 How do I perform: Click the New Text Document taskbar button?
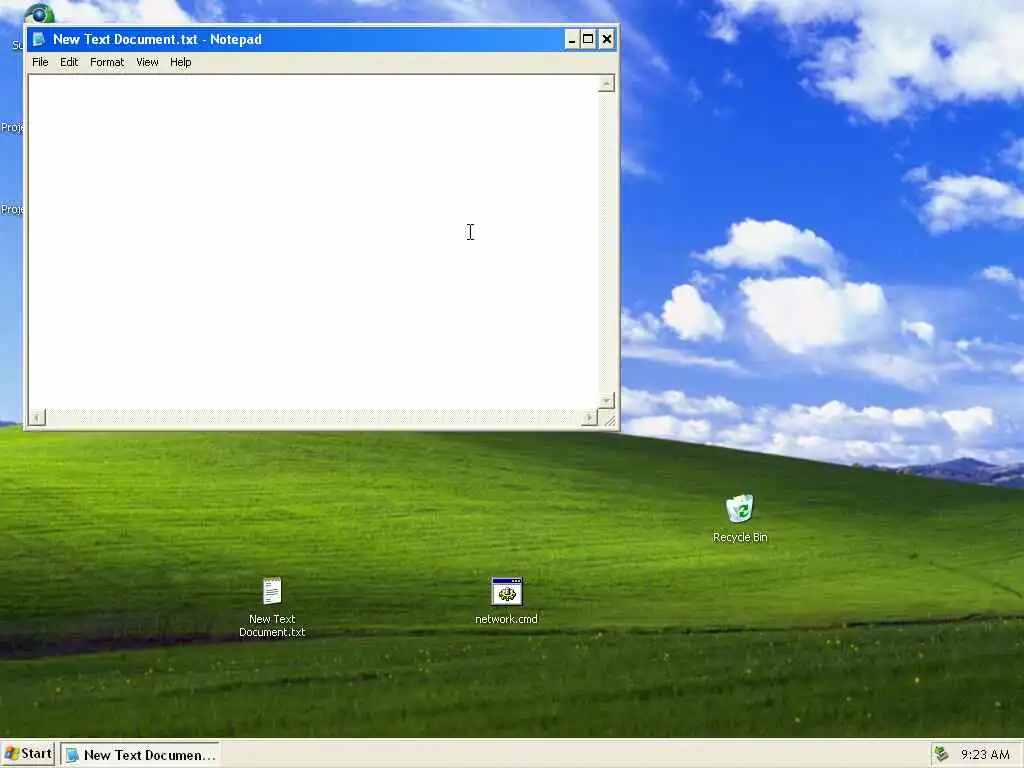(x=140, y=755)
